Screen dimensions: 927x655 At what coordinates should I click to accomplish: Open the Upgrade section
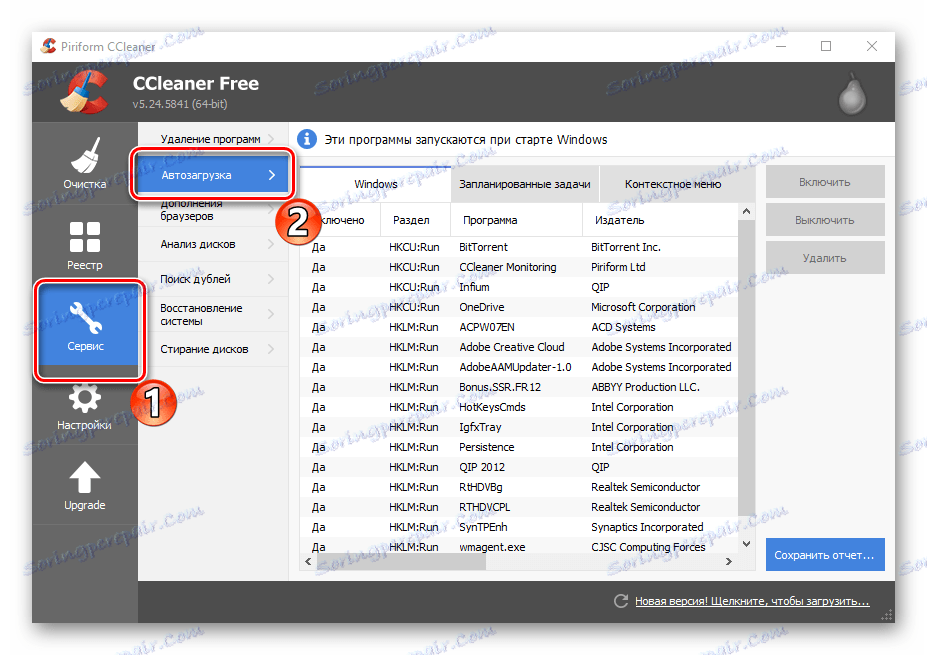(85, 485)
